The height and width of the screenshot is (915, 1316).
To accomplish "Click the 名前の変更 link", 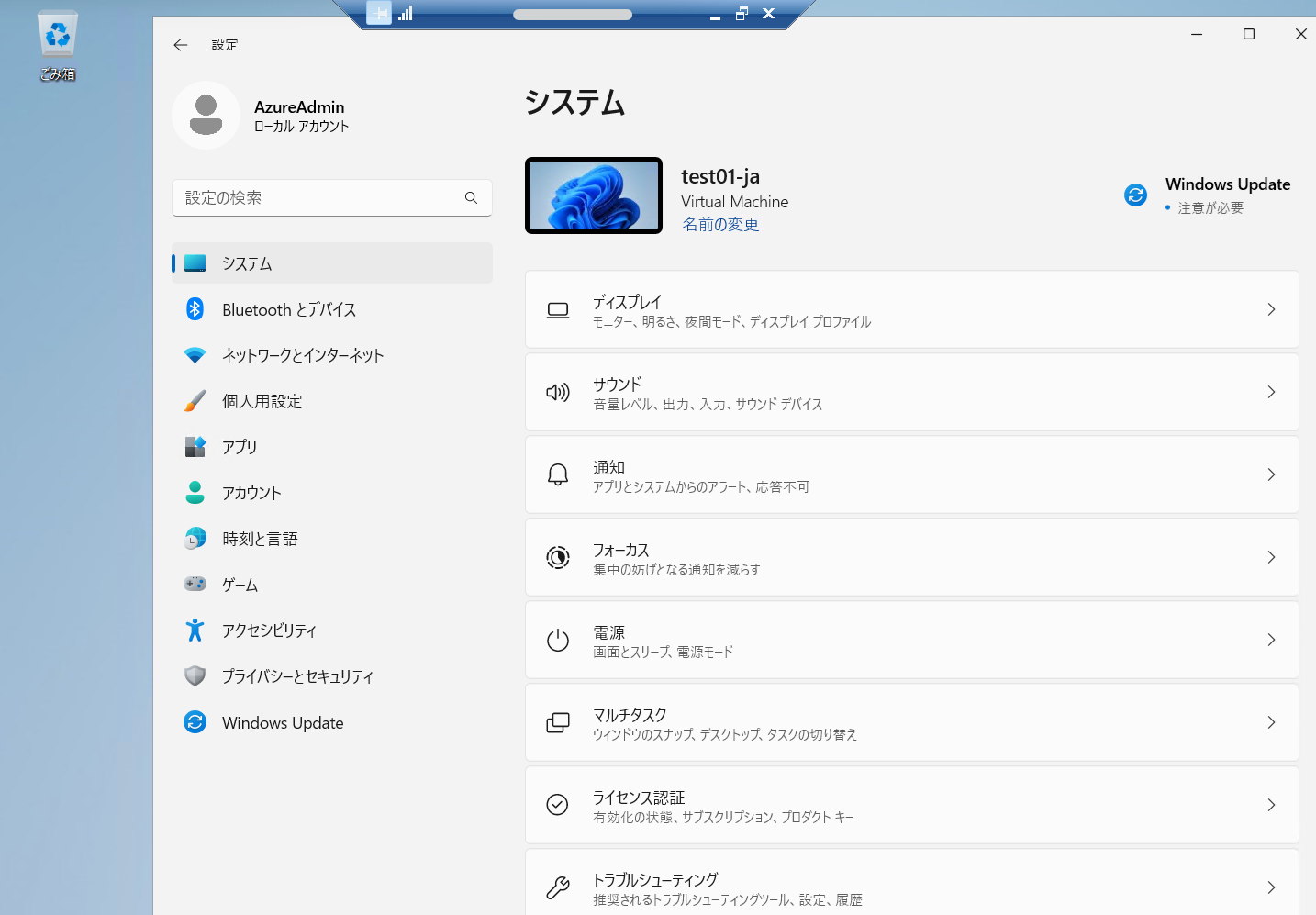I will [x=720, y=225].
